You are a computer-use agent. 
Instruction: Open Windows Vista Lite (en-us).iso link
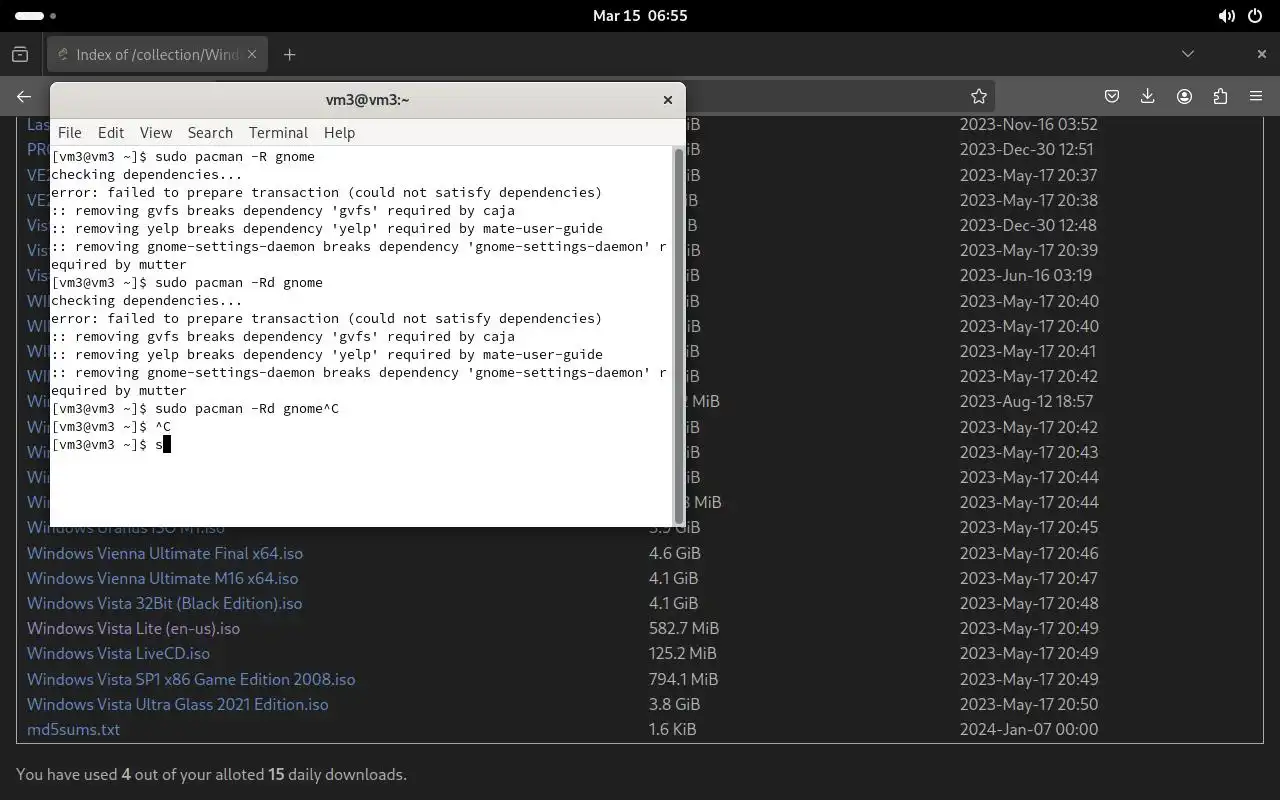133,628
